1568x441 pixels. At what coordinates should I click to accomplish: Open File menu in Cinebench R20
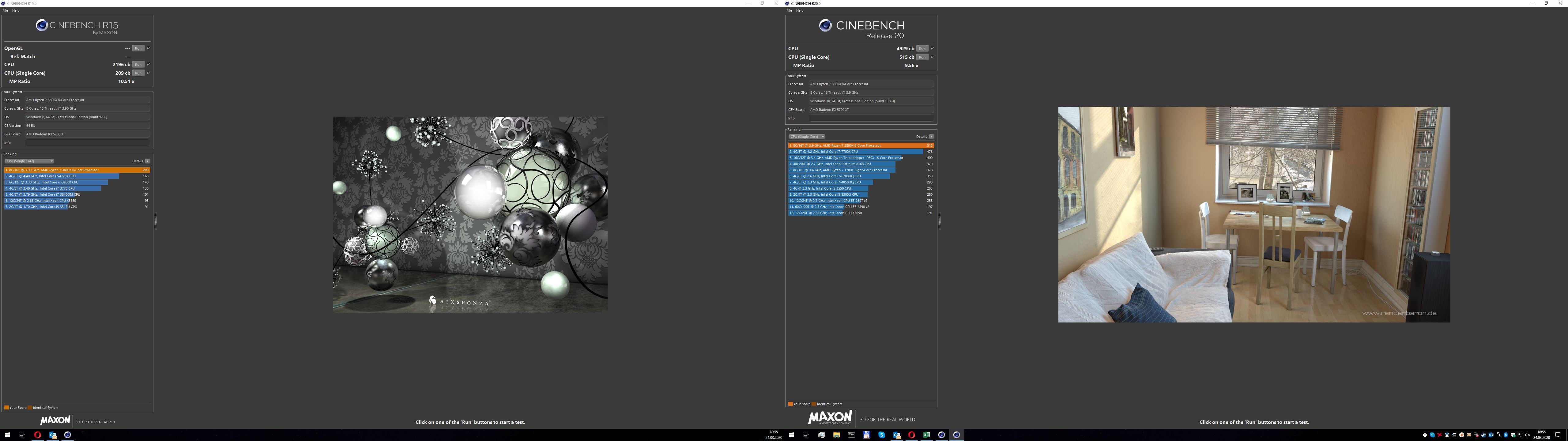tap(789, 10)
